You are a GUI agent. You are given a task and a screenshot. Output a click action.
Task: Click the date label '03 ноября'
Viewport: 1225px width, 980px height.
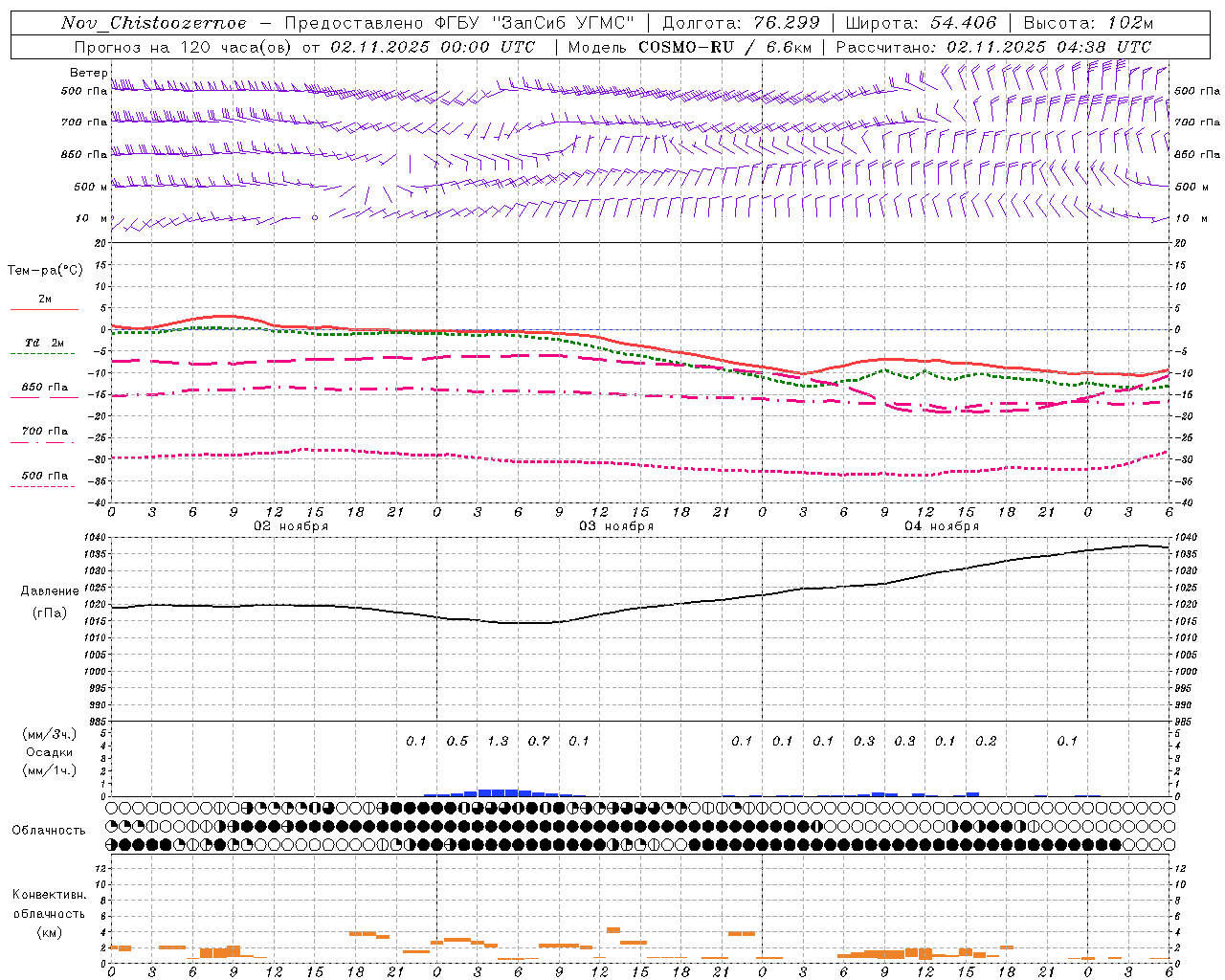pos(616,526)
